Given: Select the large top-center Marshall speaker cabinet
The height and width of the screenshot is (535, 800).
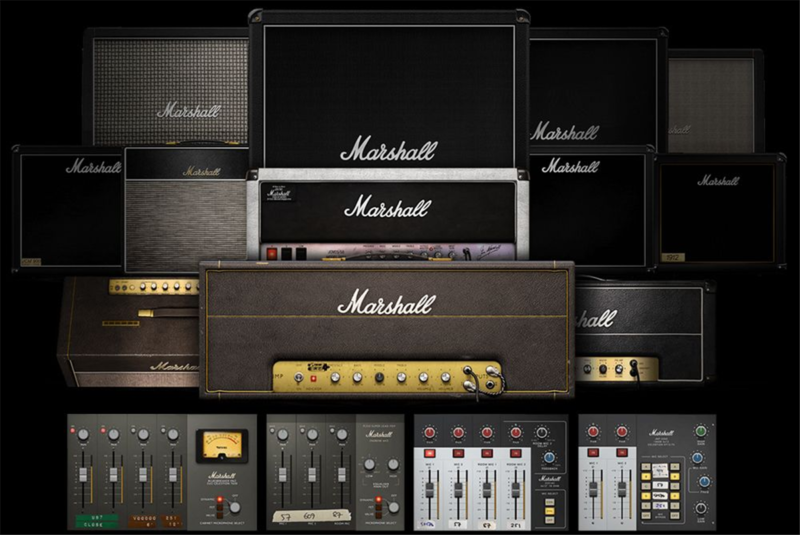Looking at the screenshot, I should point(388,90).
